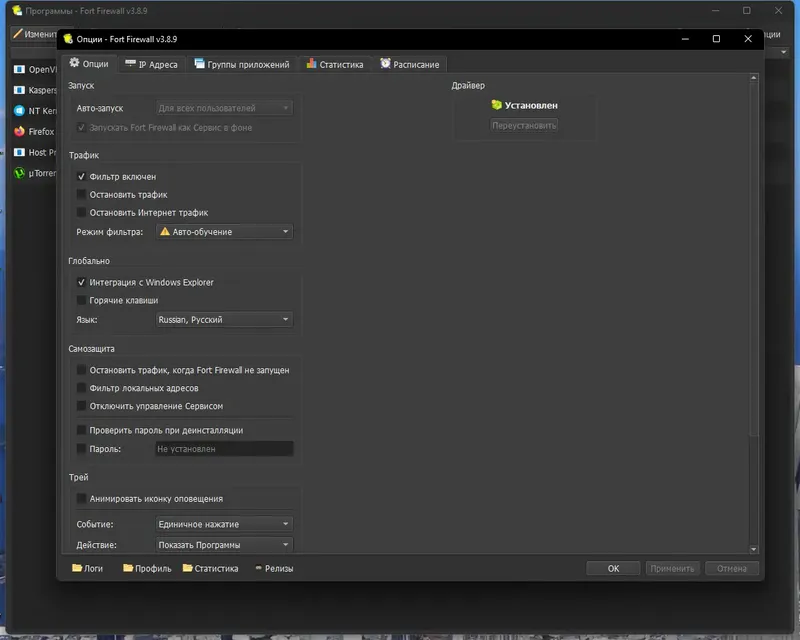Enable Остановить трафик checkbox
Image resolution: width=800 pixels, height=640 pixels.
(x=81, y=194)
